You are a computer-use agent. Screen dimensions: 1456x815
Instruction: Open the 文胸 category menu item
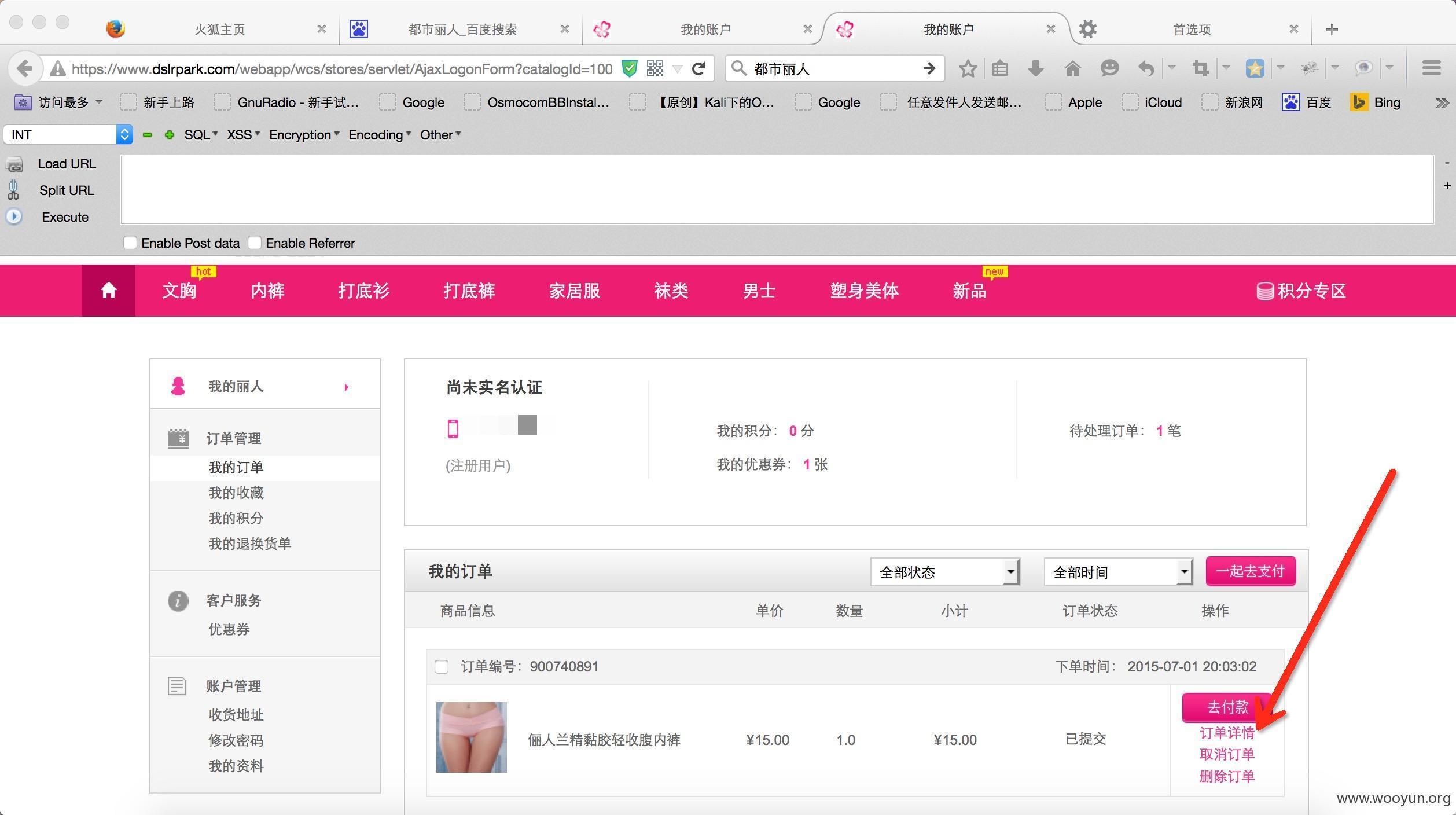point(179,291)
